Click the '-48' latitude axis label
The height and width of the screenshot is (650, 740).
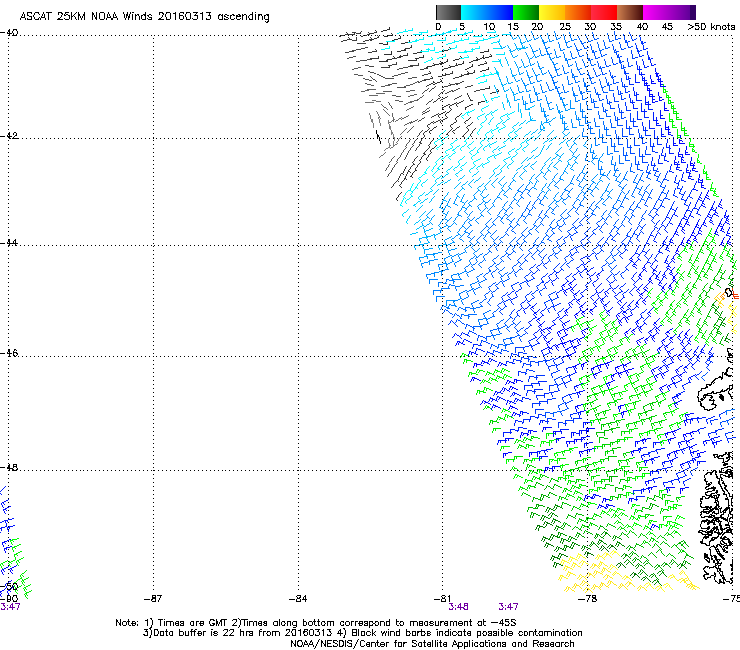[x=9, y=467]
